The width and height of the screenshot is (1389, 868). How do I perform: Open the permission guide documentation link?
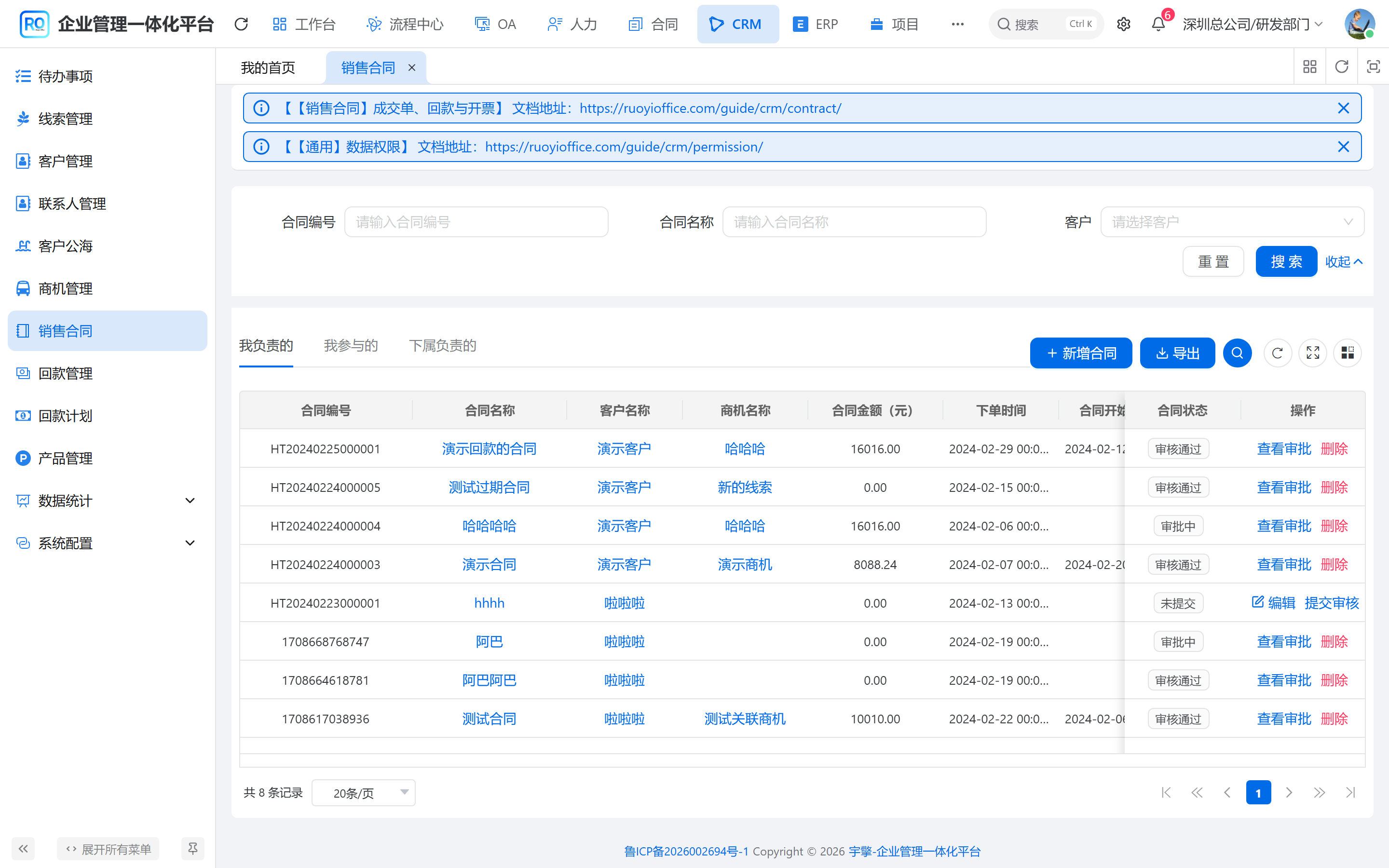pyautogui.click(x=624, y=147)
